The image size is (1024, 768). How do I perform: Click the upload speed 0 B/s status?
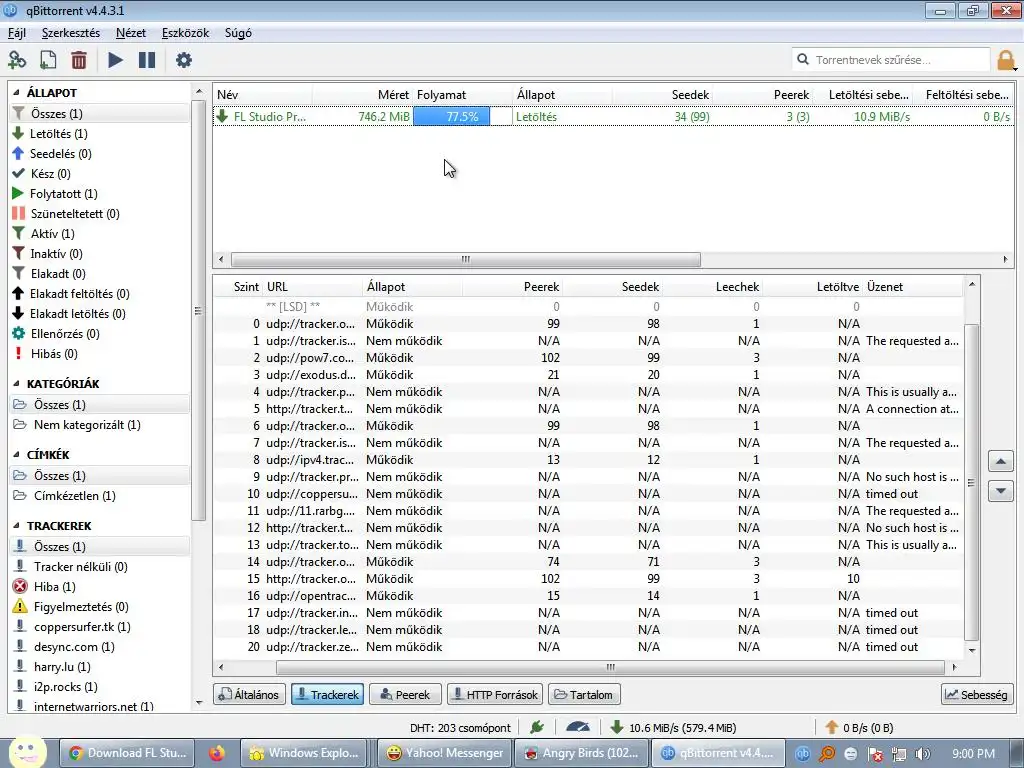[x=859, y=728]
